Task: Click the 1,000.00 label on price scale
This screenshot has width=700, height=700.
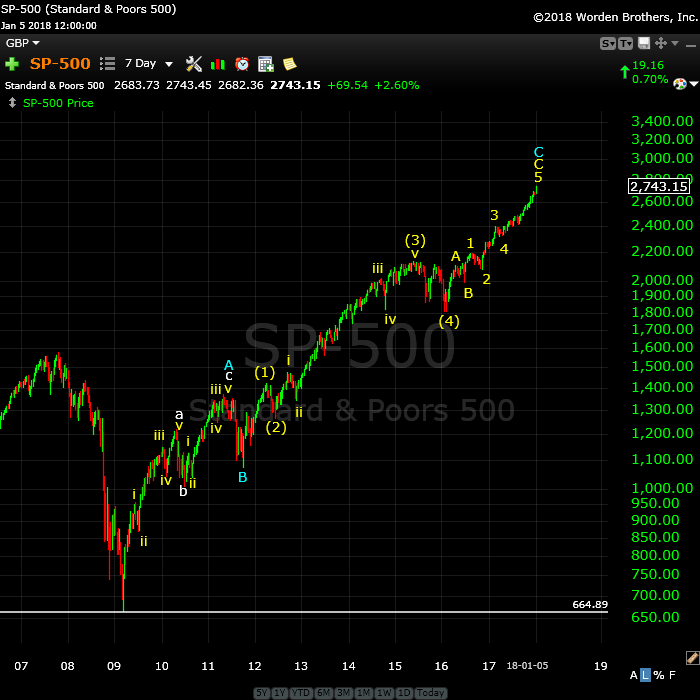Action: point(662,488)
